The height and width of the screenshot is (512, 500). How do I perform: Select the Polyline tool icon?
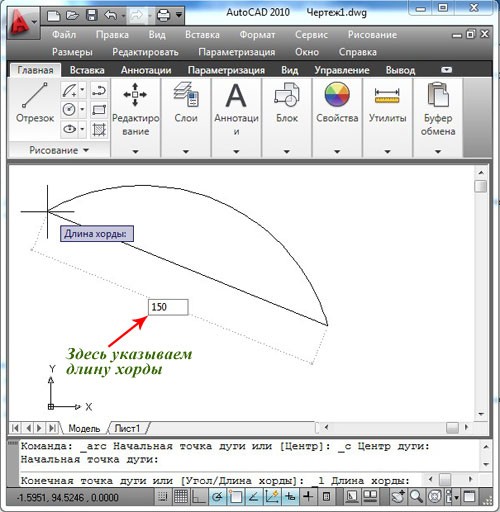(99, 90)
